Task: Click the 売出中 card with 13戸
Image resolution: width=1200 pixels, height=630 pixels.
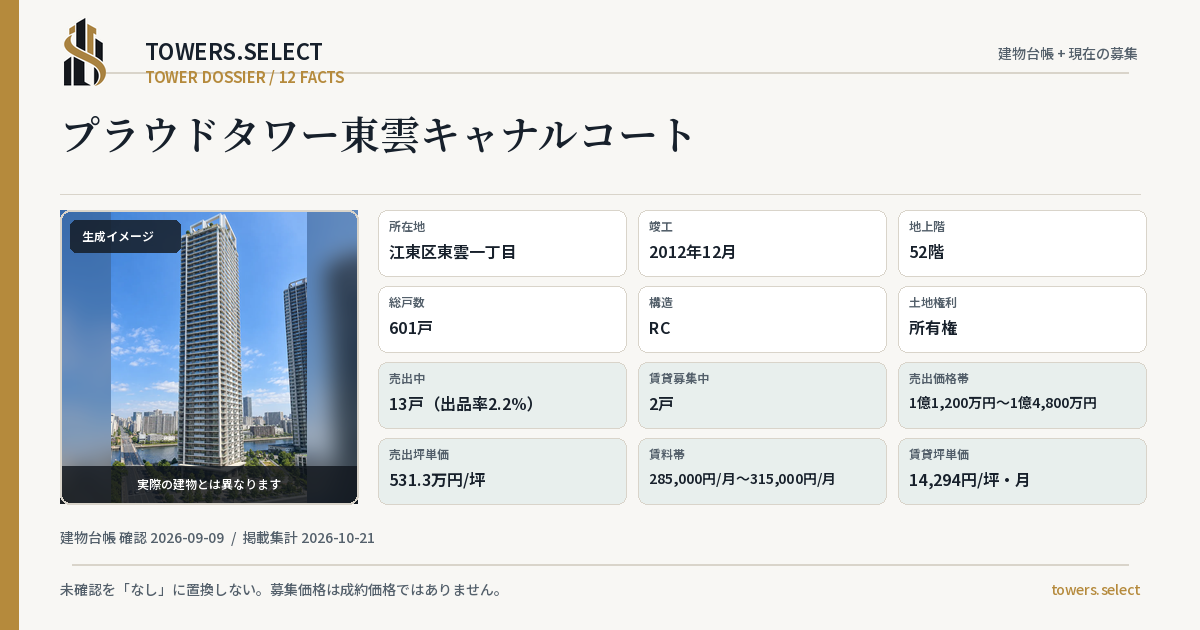Action: tap(502, 395)
